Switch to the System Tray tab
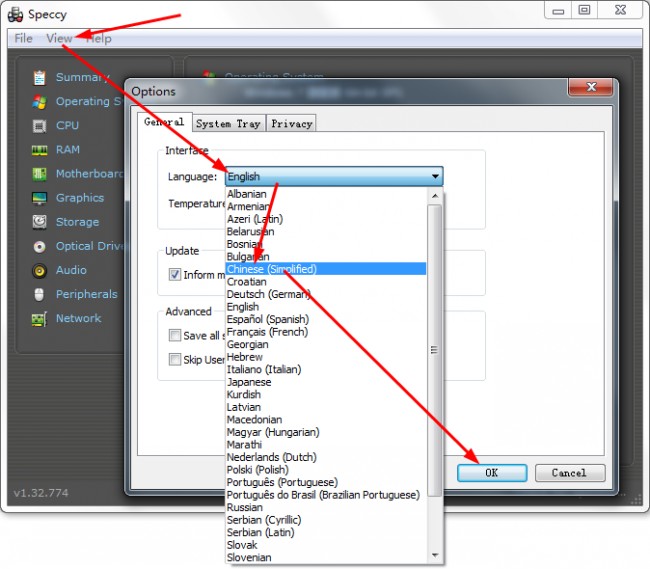650x569 pixels. [228, 123]
